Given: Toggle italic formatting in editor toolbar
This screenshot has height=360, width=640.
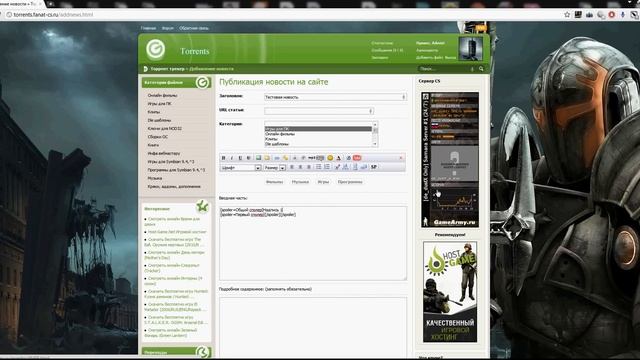Looking at the screenshot, I should [231, 158].
